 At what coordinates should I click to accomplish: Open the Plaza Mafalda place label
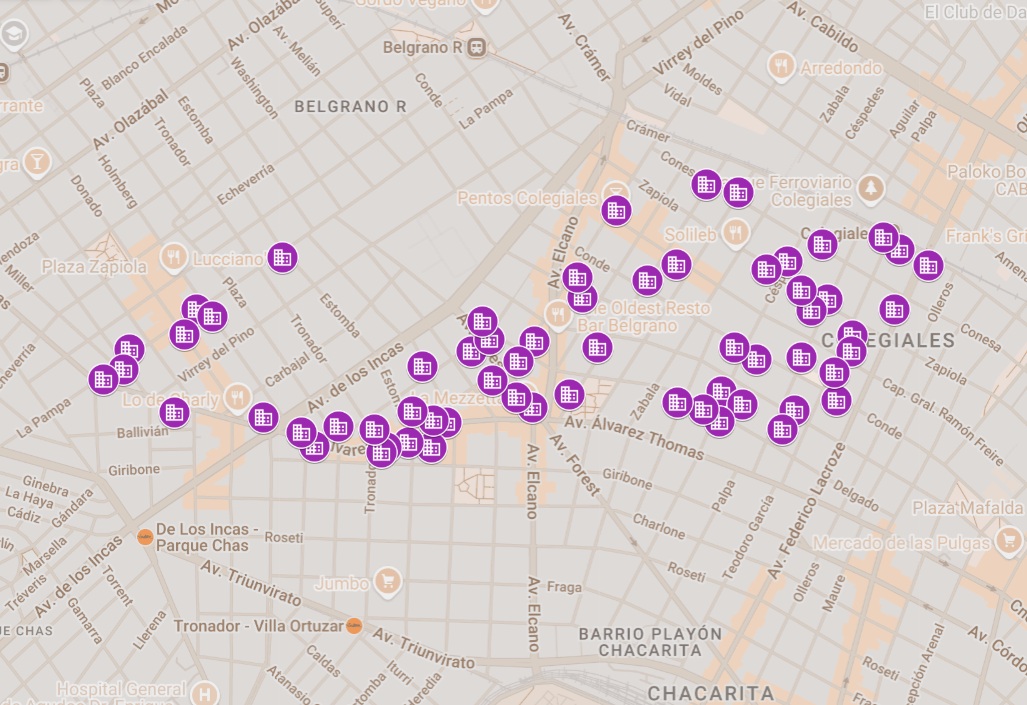point(967,508)
